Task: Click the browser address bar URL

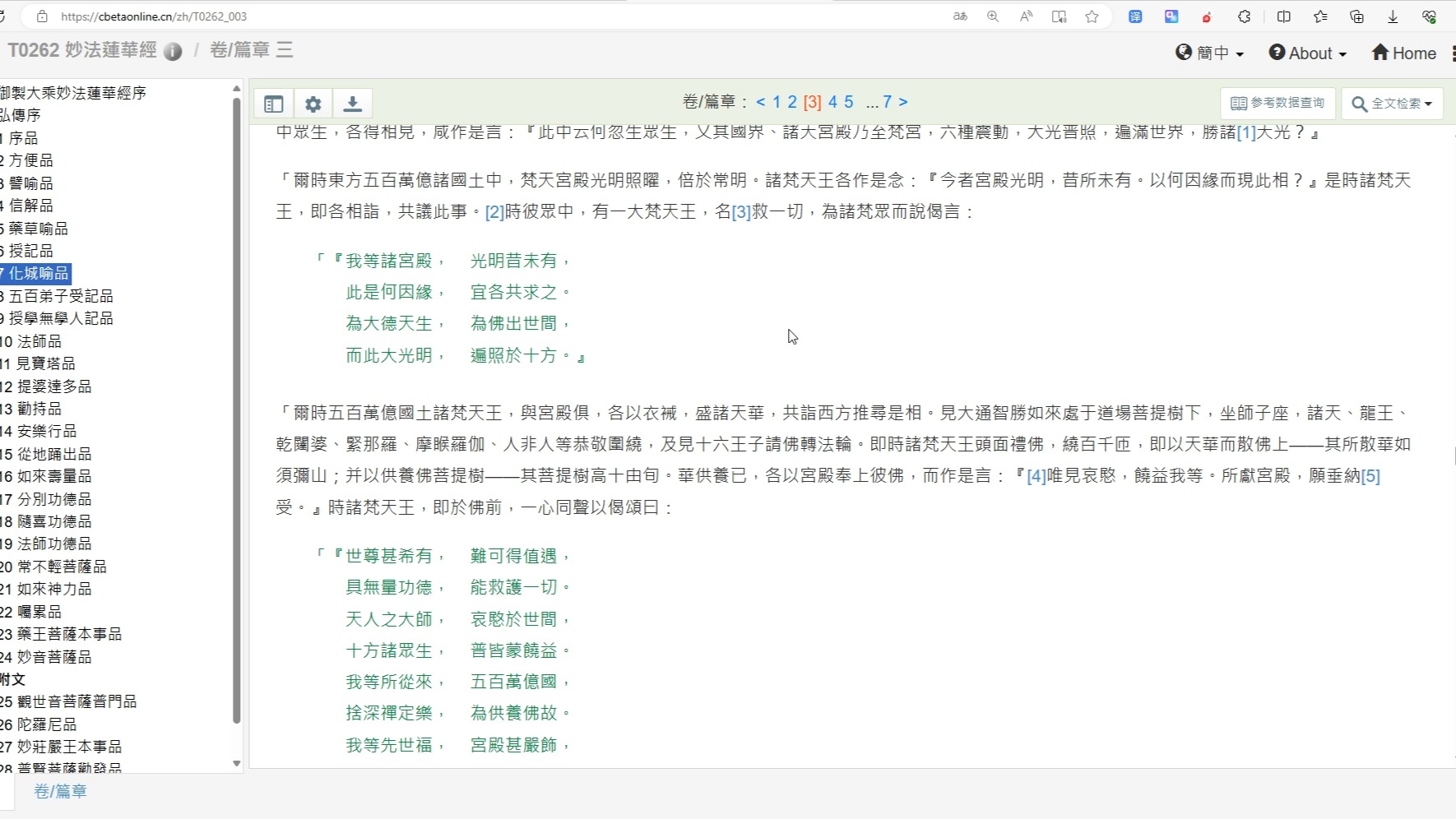Action: click(154, 16)
